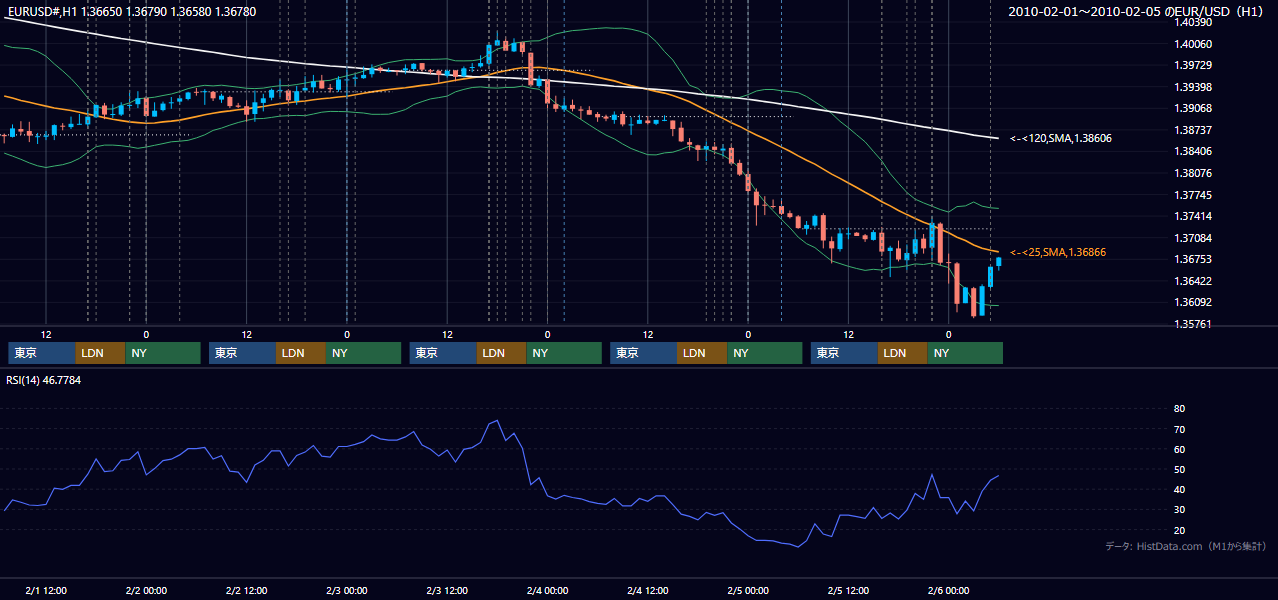Click price axis label 1.38737
This screenshot has width=1278, height=600.
pos(1192,130)
